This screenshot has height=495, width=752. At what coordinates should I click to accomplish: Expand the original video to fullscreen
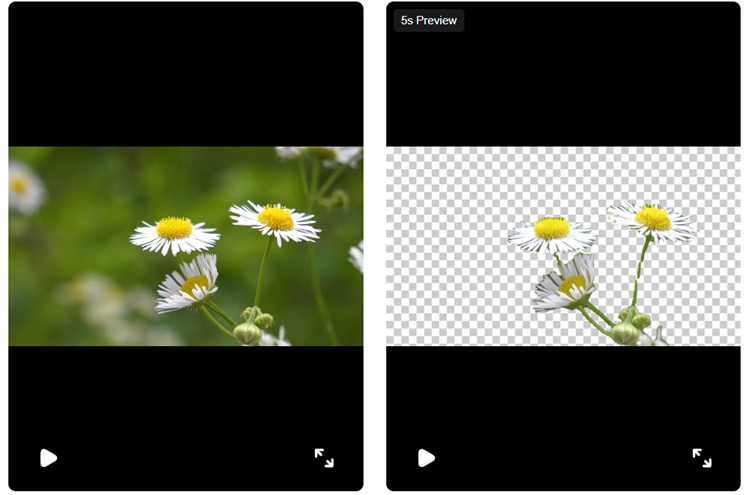pos(324,458)
